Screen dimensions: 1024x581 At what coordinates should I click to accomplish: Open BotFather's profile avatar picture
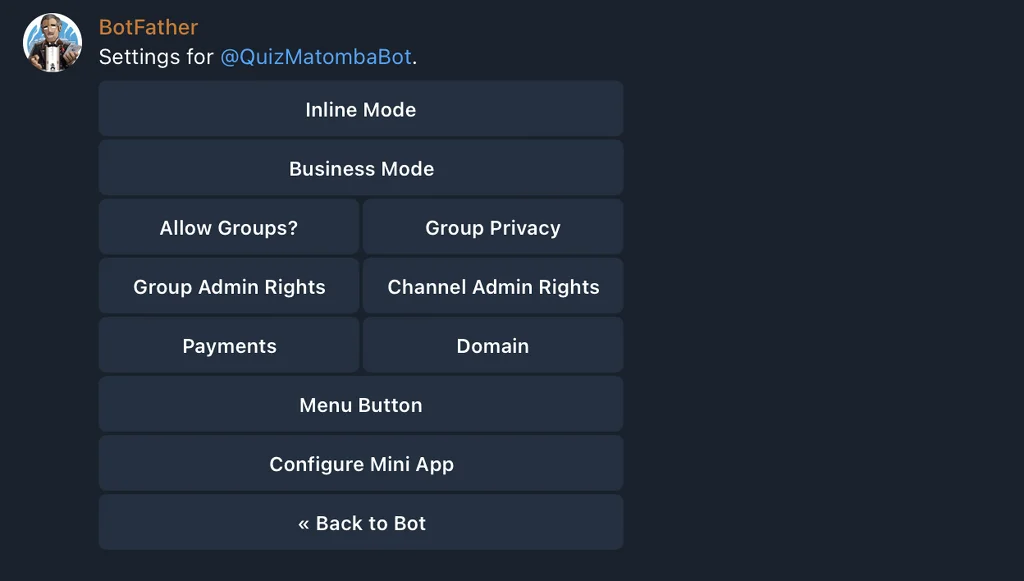[52, 42]
